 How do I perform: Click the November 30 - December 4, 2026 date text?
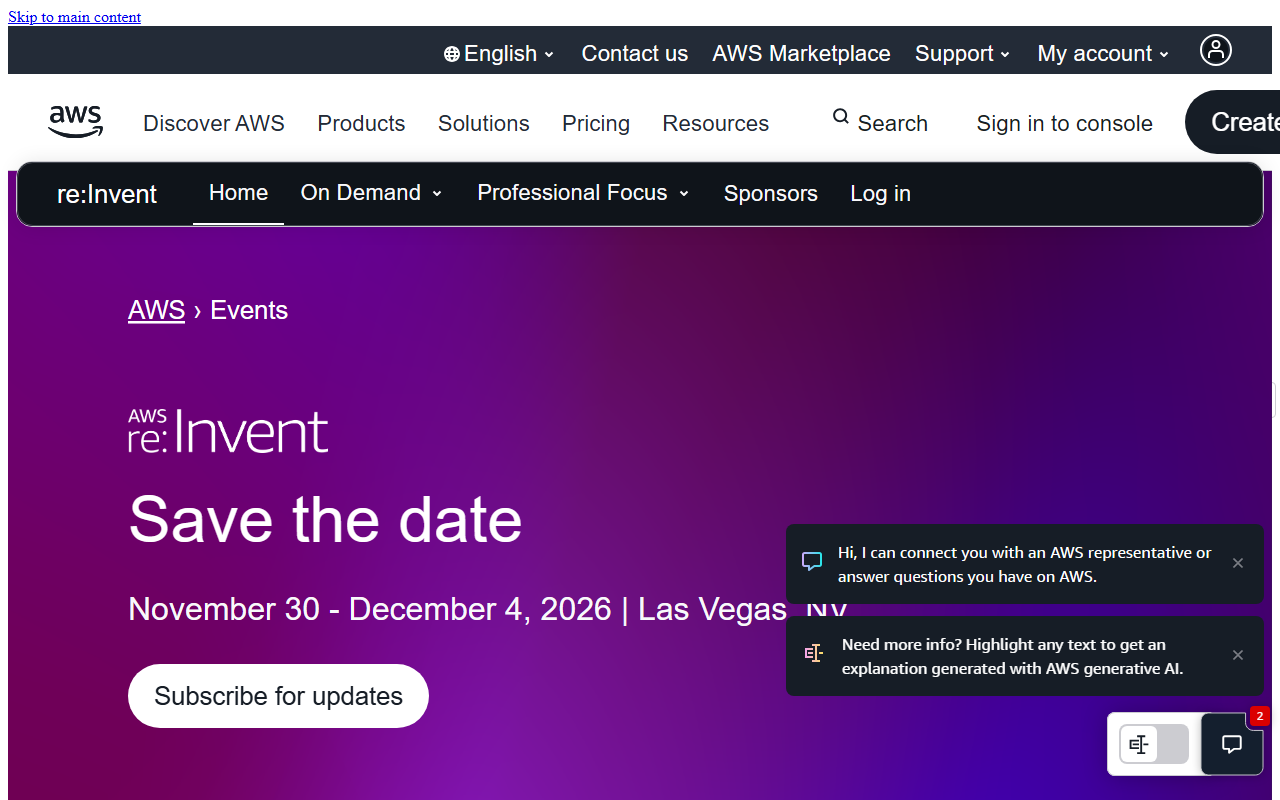pos(370,609)
